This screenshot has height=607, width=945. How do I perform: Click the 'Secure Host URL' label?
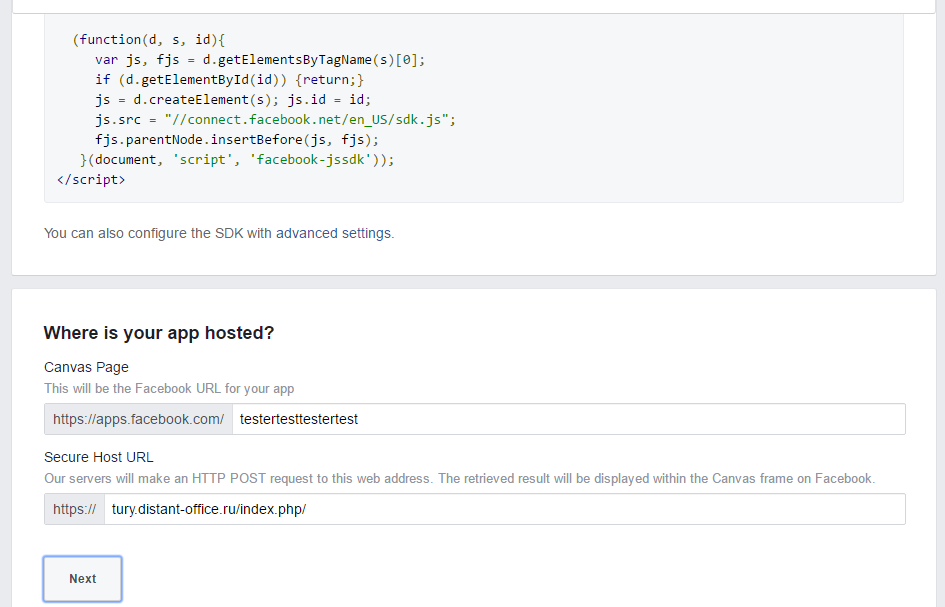tap(99, 458)
